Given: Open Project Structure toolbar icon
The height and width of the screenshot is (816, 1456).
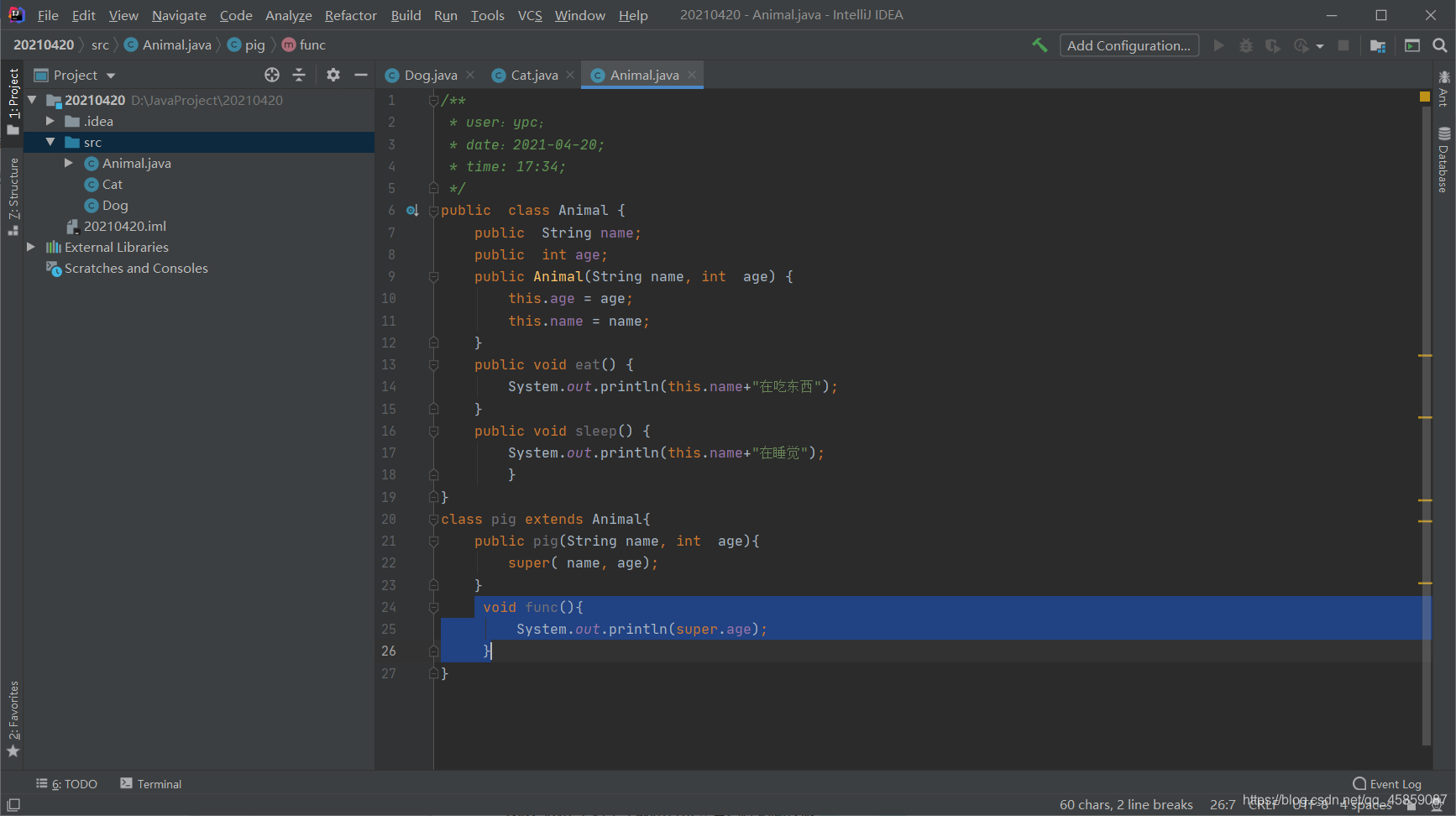Looking at the screenshot, I should point(1378,45).
